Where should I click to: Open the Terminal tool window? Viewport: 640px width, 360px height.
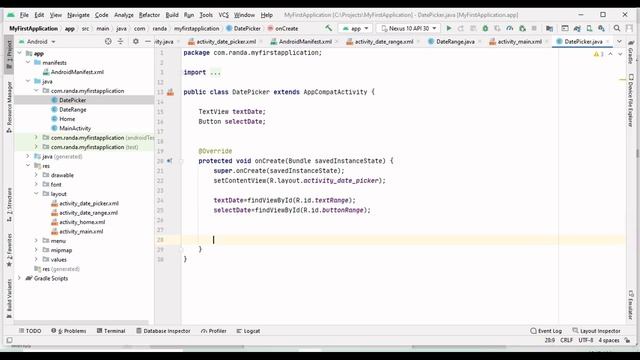pyautogui.click(x=111, y=331)
